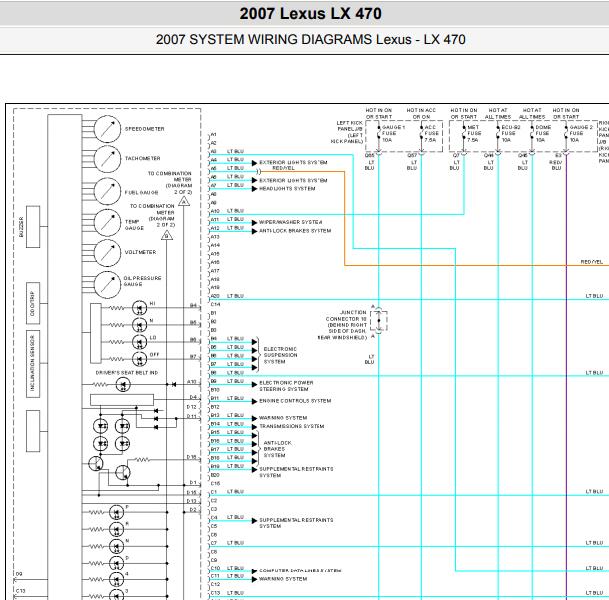Viewport: 609px width, 600px height.
Task: Click "WARNING SYSTEM" on the B13 wire
Action: click(283, 418)
